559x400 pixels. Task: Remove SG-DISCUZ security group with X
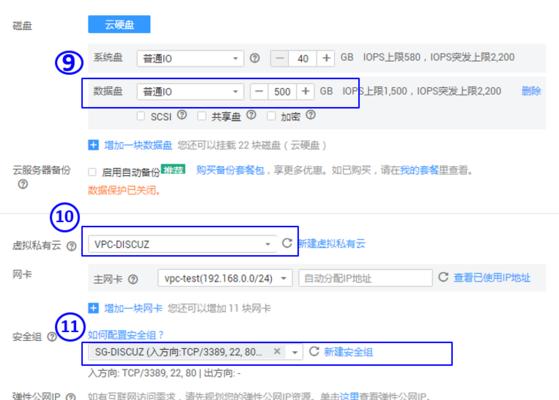click(277, 352)
